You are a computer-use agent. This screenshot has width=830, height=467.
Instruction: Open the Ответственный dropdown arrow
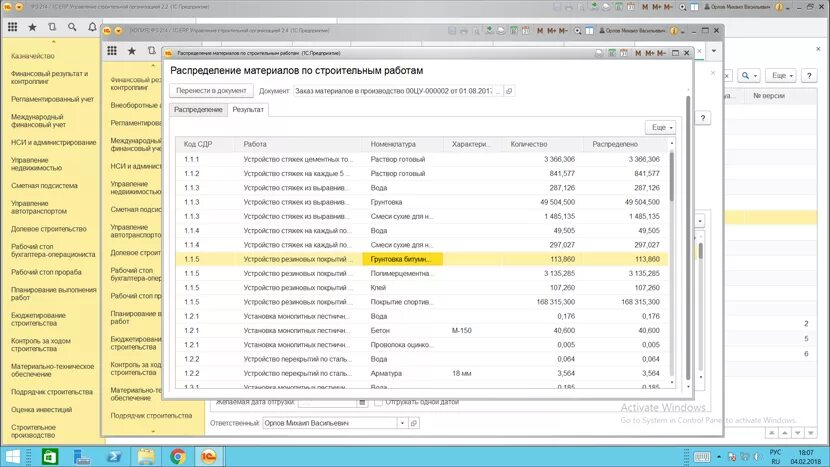(402, 423)
